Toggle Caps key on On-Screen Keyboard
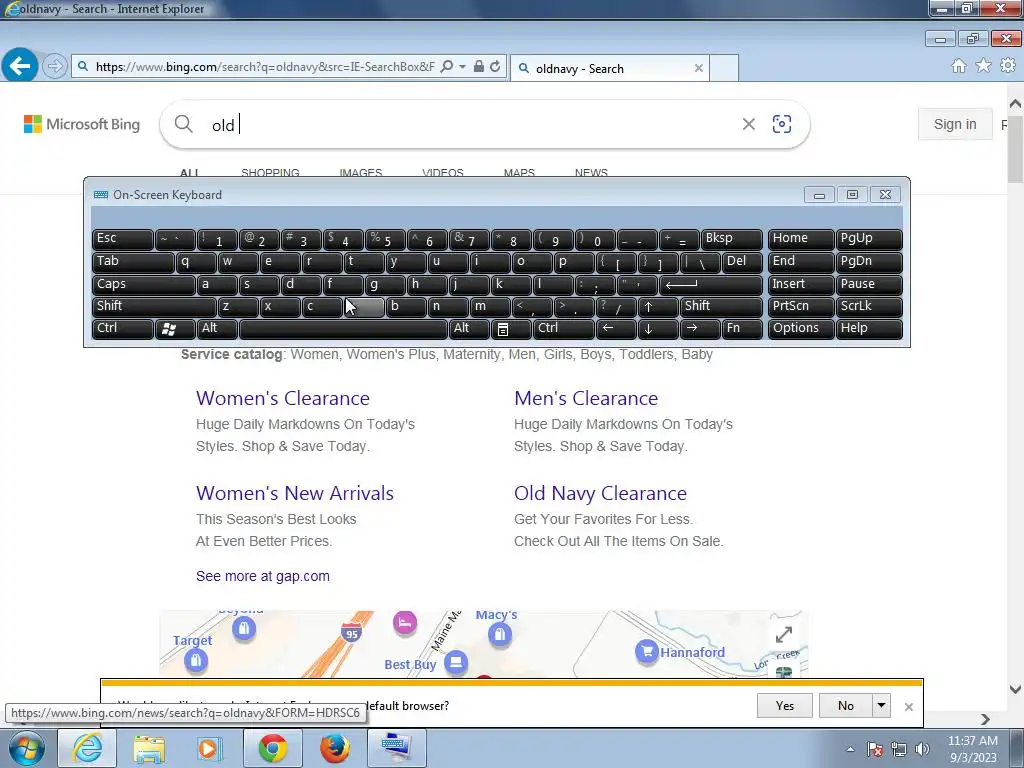This screenshot has height=768, width=1024. click(x=144, y=285)
